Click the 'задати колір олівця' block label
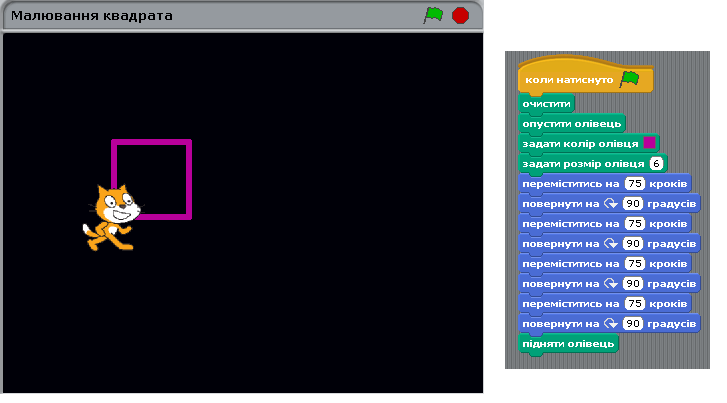Screen dimensions: 727x403 pyautogui.click(x=580, y=144)
